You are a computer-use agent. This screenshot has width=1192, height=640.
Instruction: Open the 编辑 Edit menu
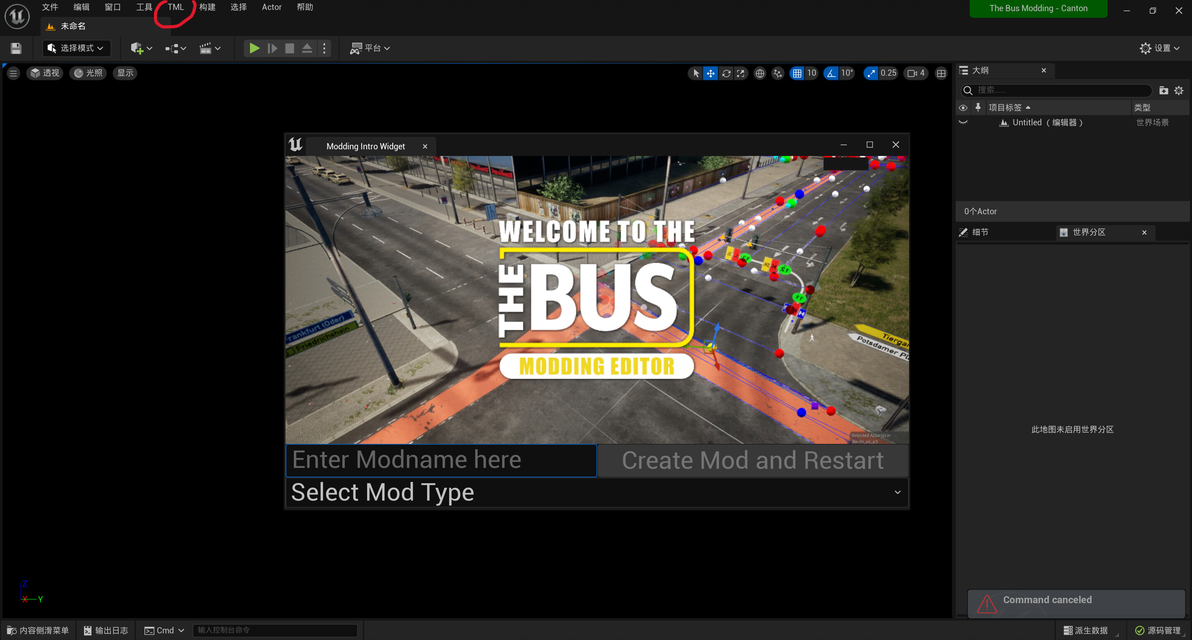click(x=81, y=7)
